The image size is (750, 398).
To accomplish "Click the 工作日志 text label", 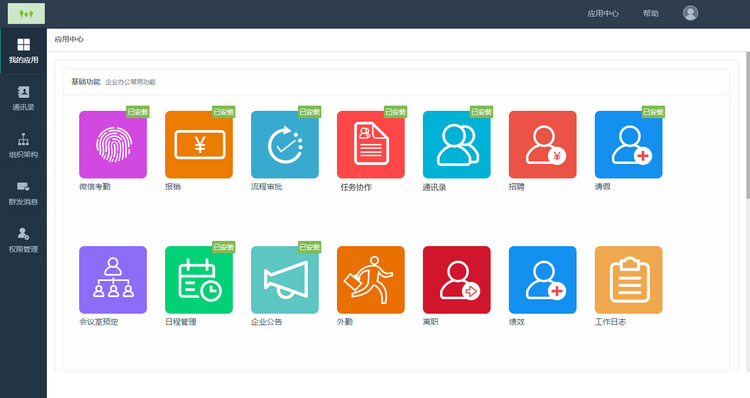I will click(x=610, y=322).
